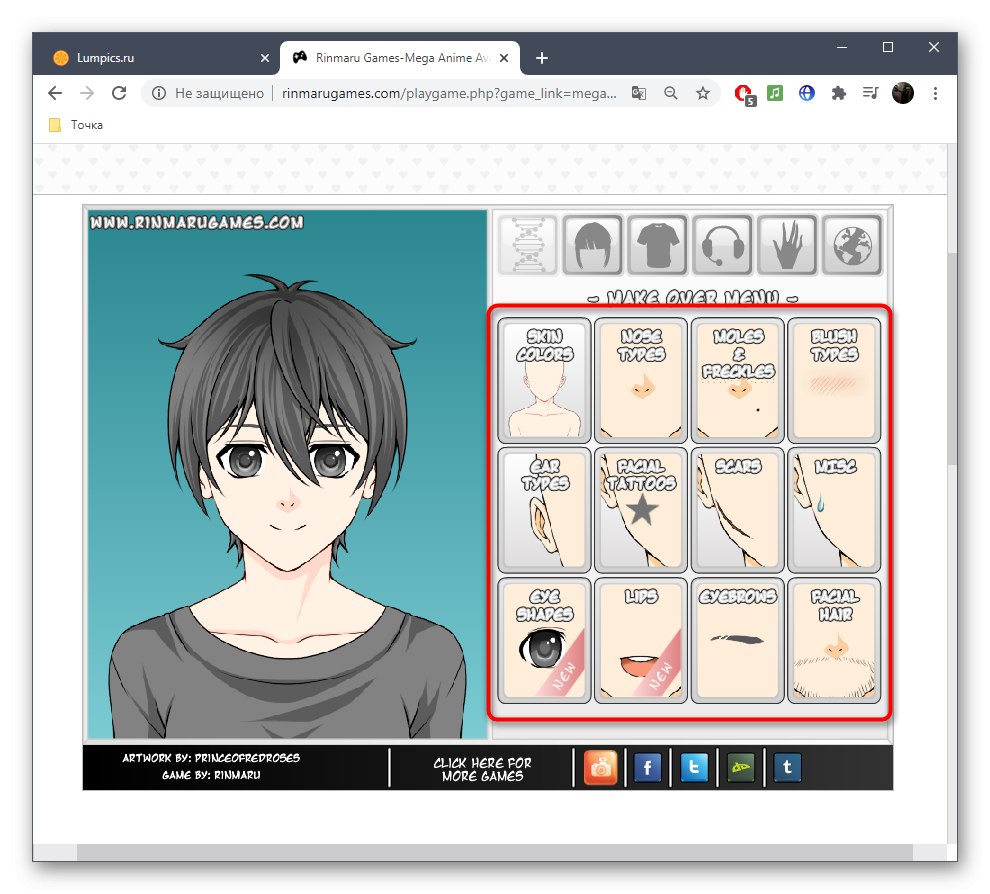Open the DNA make over category
This screenshot has width=990, height=894.
click(528, 245)
